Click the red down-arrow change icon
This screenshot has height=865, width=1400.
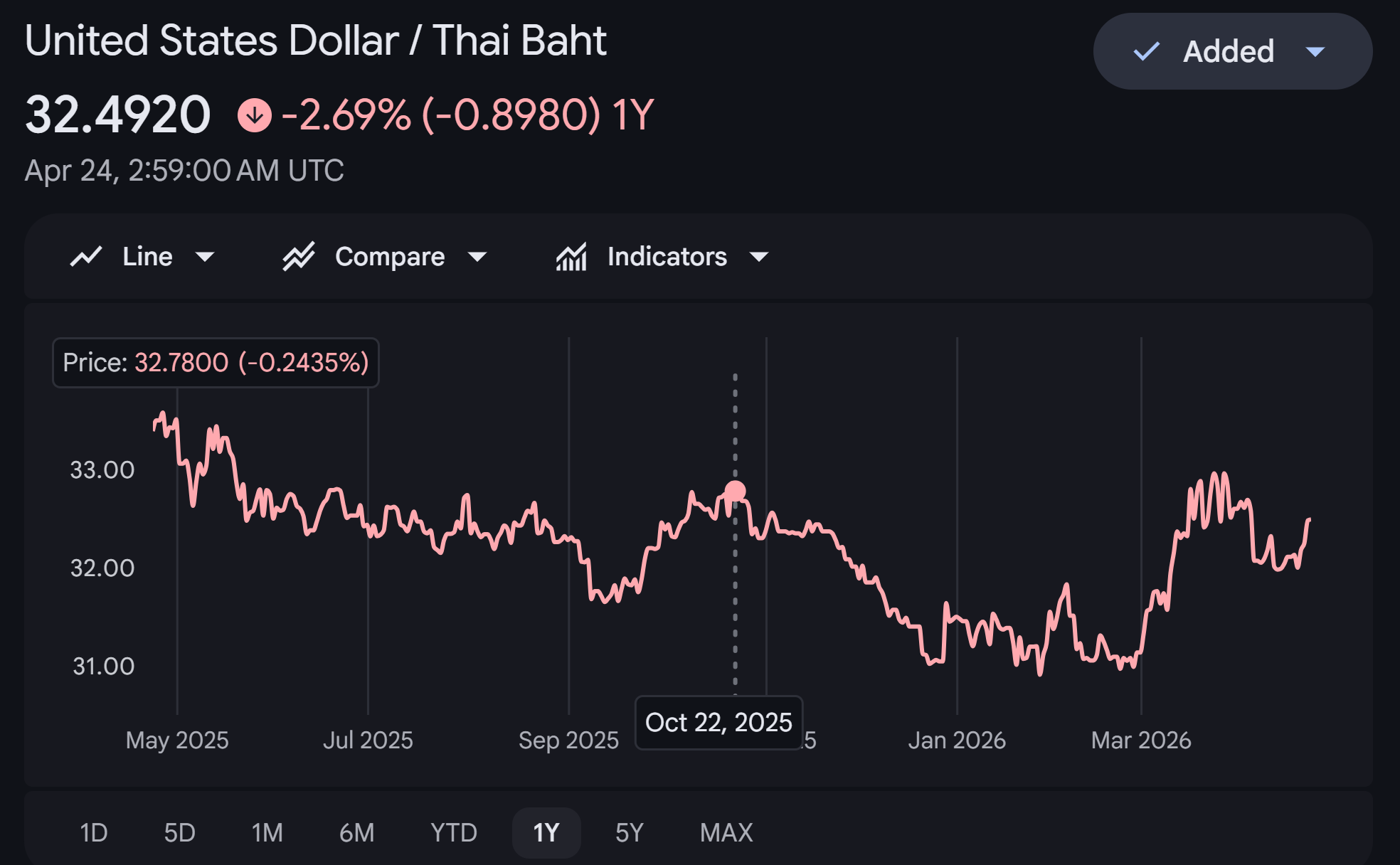click(255, 115)
